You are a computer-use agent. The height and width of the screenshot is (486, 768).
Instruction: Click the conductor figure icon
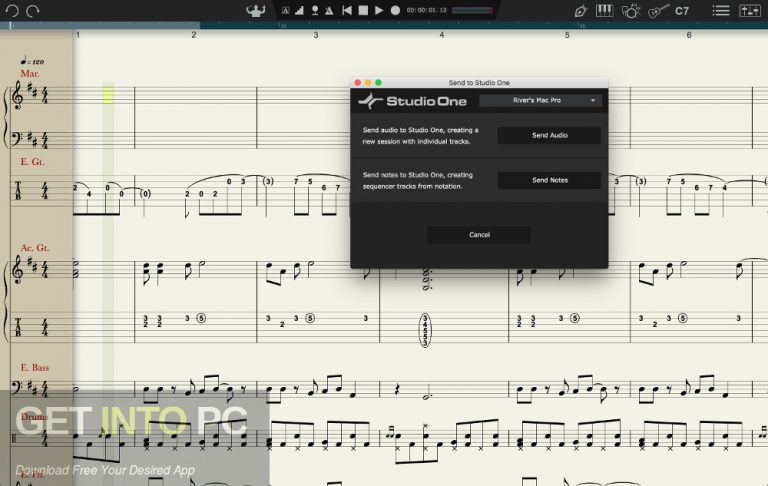256,10
